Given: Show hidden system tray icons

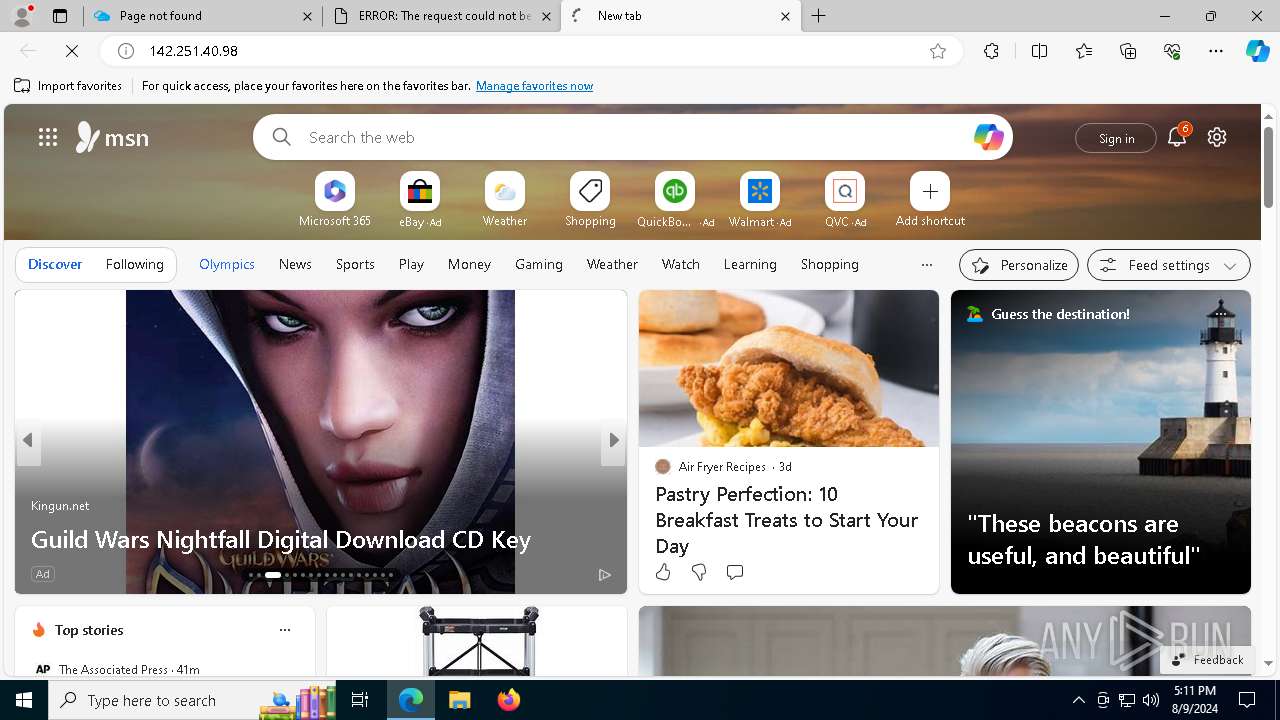Looking at the screenshot, I should (1078, 700).
